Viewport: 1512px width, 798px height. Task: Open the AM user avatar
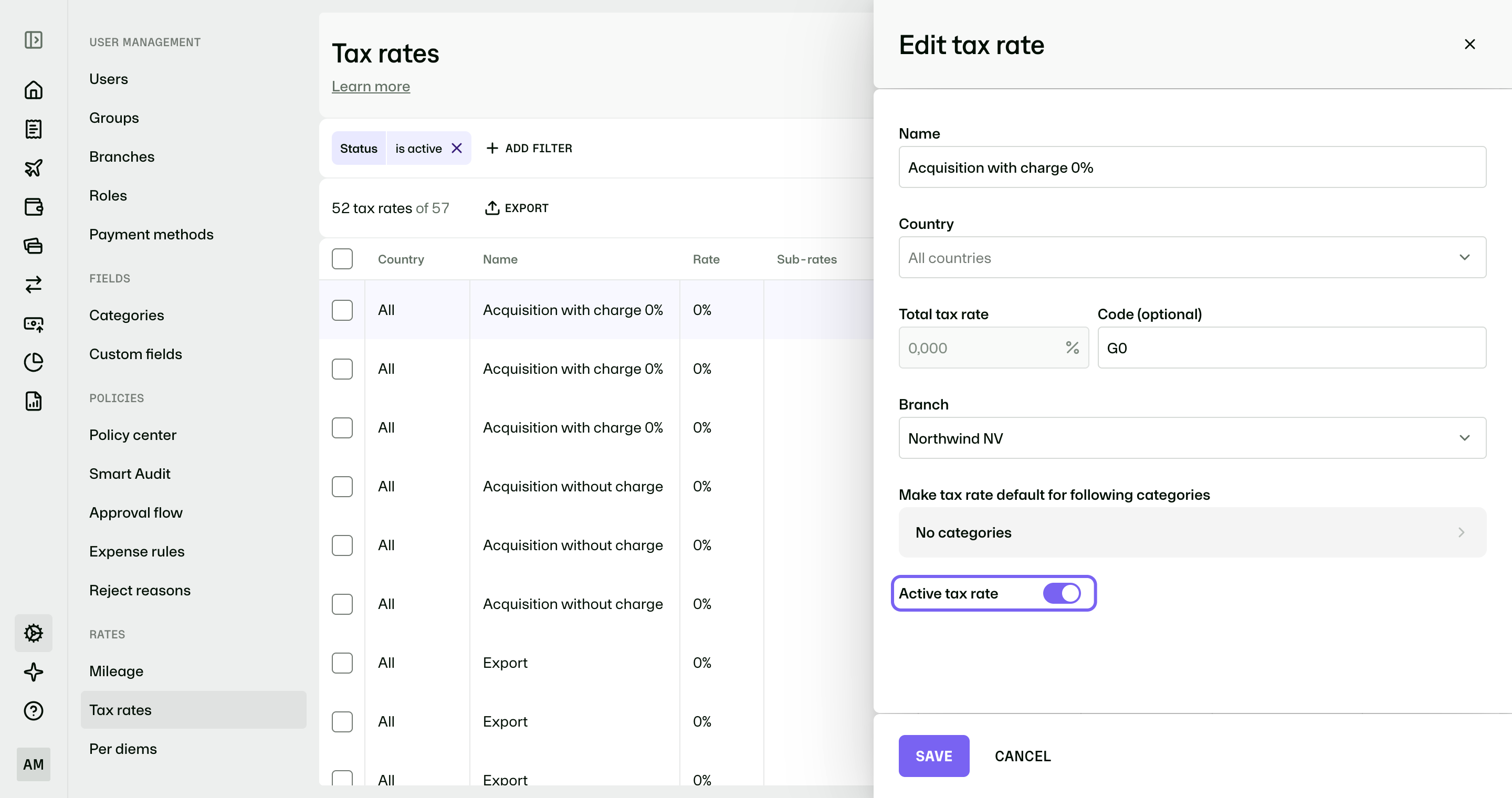[x=34, y=764]
